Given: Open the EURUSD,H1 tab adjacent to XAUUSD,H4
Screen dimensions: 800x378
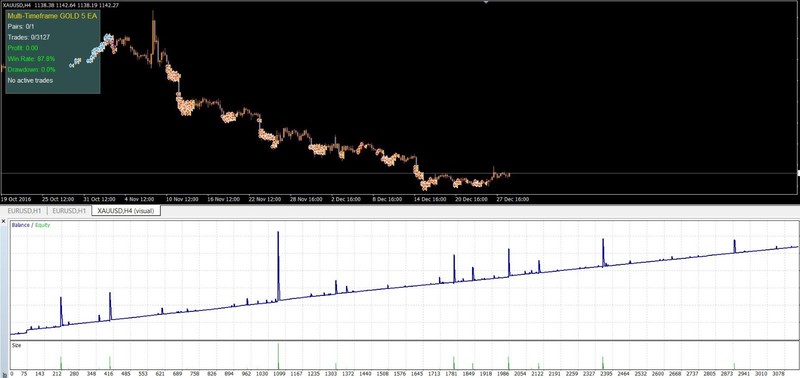Looking at the screenshot, I should pos(68,211).
